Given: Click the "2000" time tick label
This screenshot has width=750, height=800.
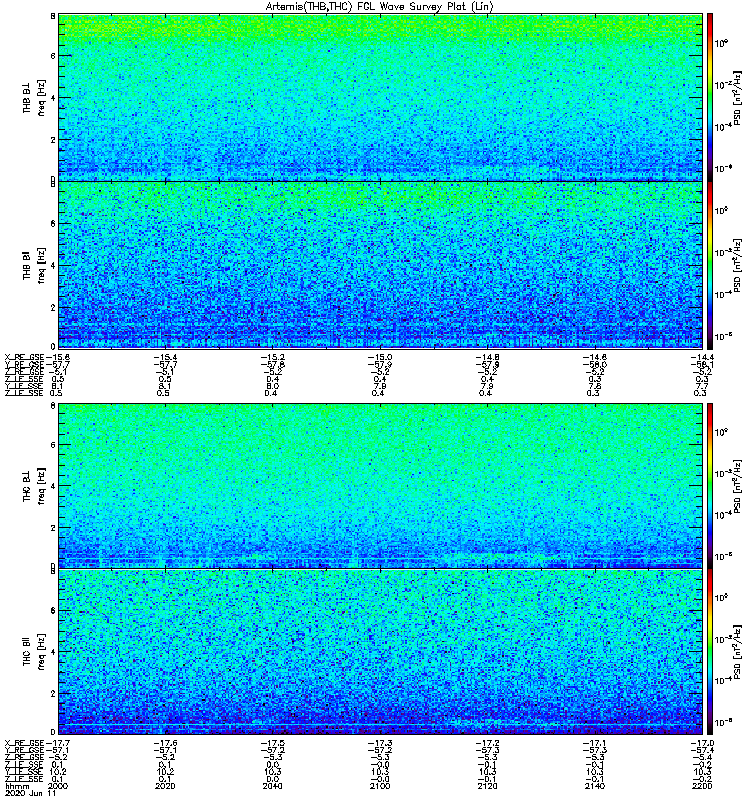Looking at the screenshot, I should pyautogui.click(x=57, y=786).
